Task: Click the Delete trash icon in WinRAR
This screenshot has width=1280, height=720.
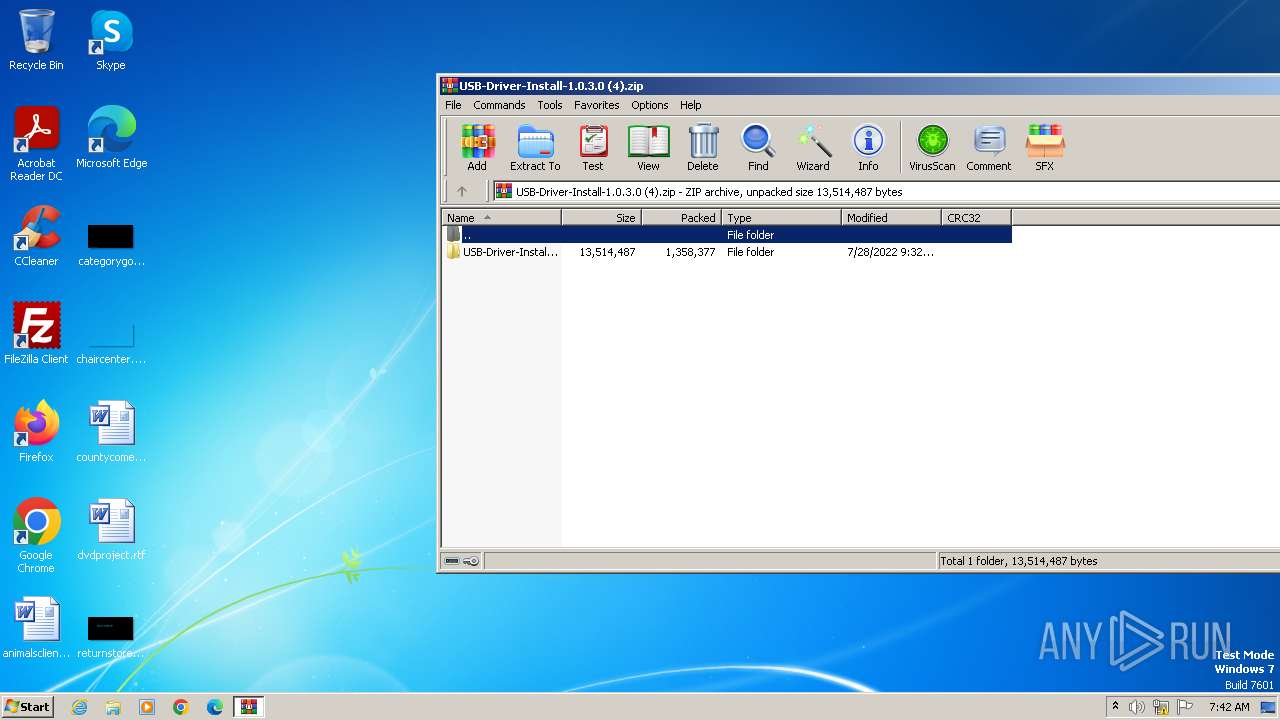Action: pos(703,148)
